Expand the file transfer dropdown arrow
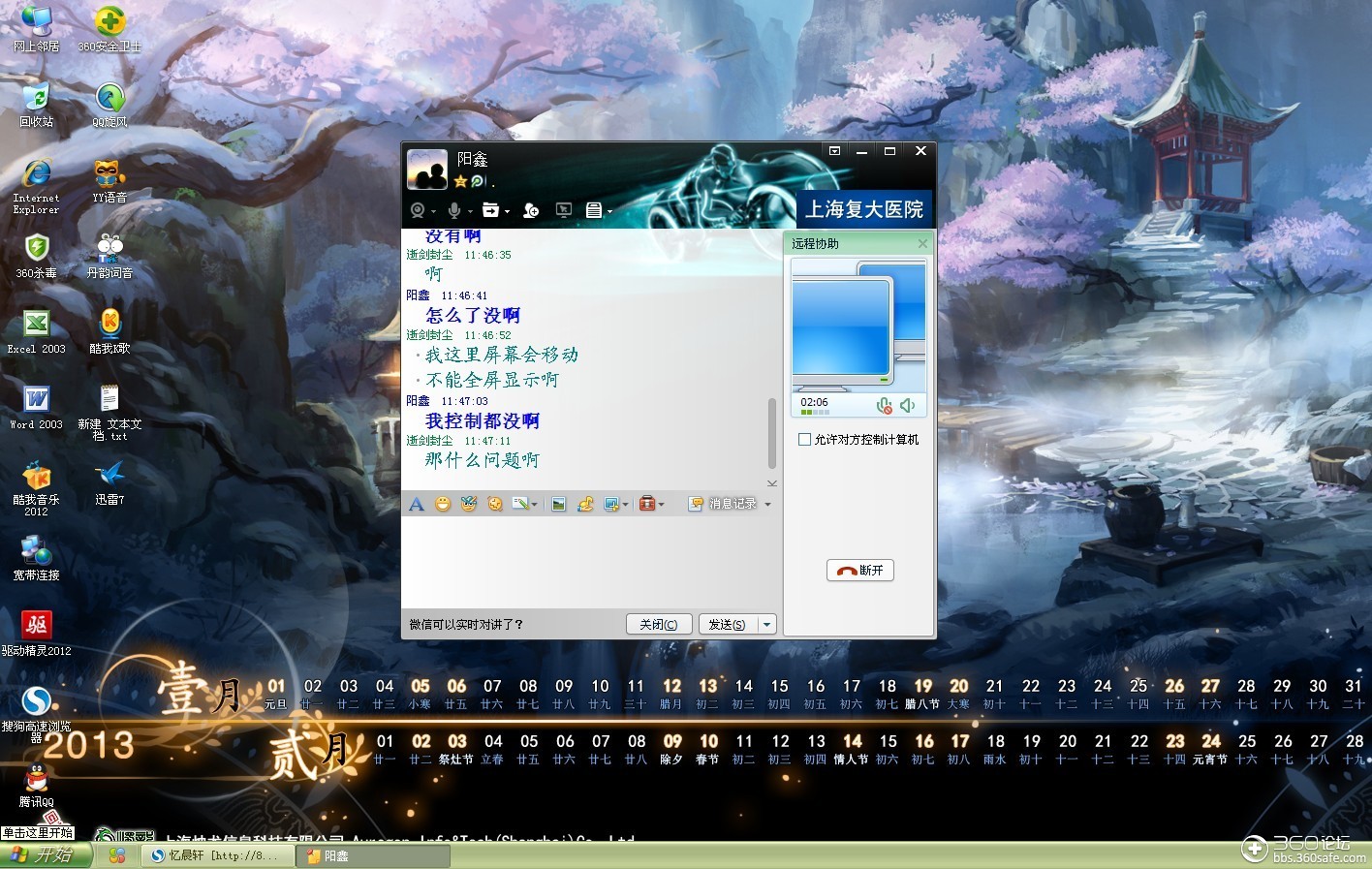The width and height of the screenshot is (1372, 869). 507,211
